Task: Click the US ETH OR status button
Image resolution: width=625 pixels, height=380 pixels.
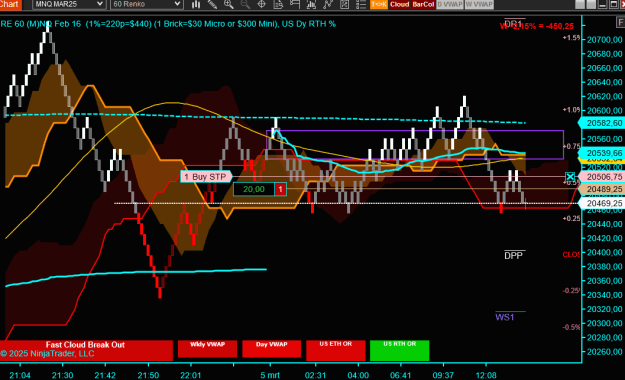Action: click(x=336, y=350)
